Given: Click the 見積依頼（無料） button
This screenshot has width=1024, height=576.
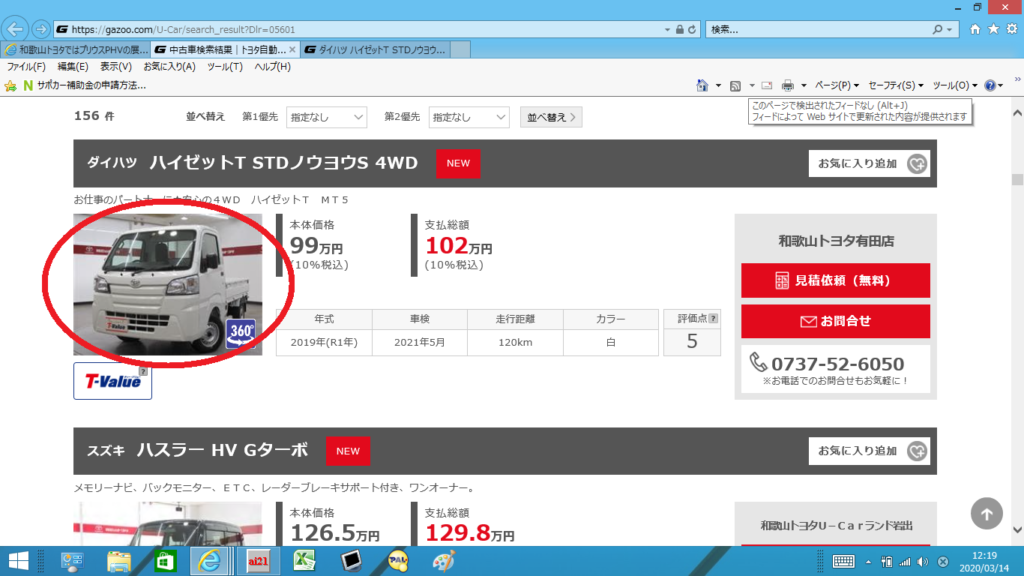Looking at the screenshot, I should coord(835,281).
